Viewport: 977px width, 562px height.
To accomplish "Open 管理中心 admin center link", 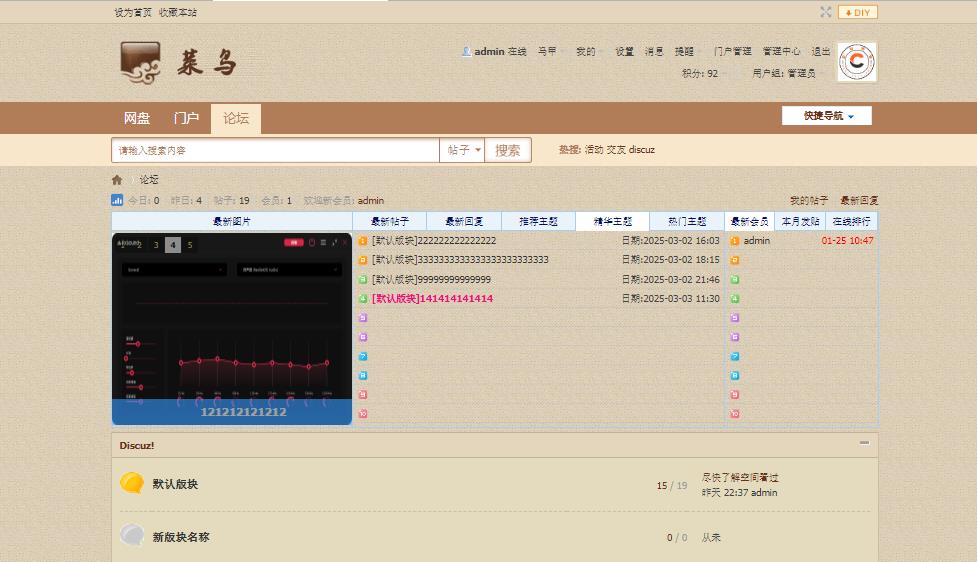I will [781, 52].
